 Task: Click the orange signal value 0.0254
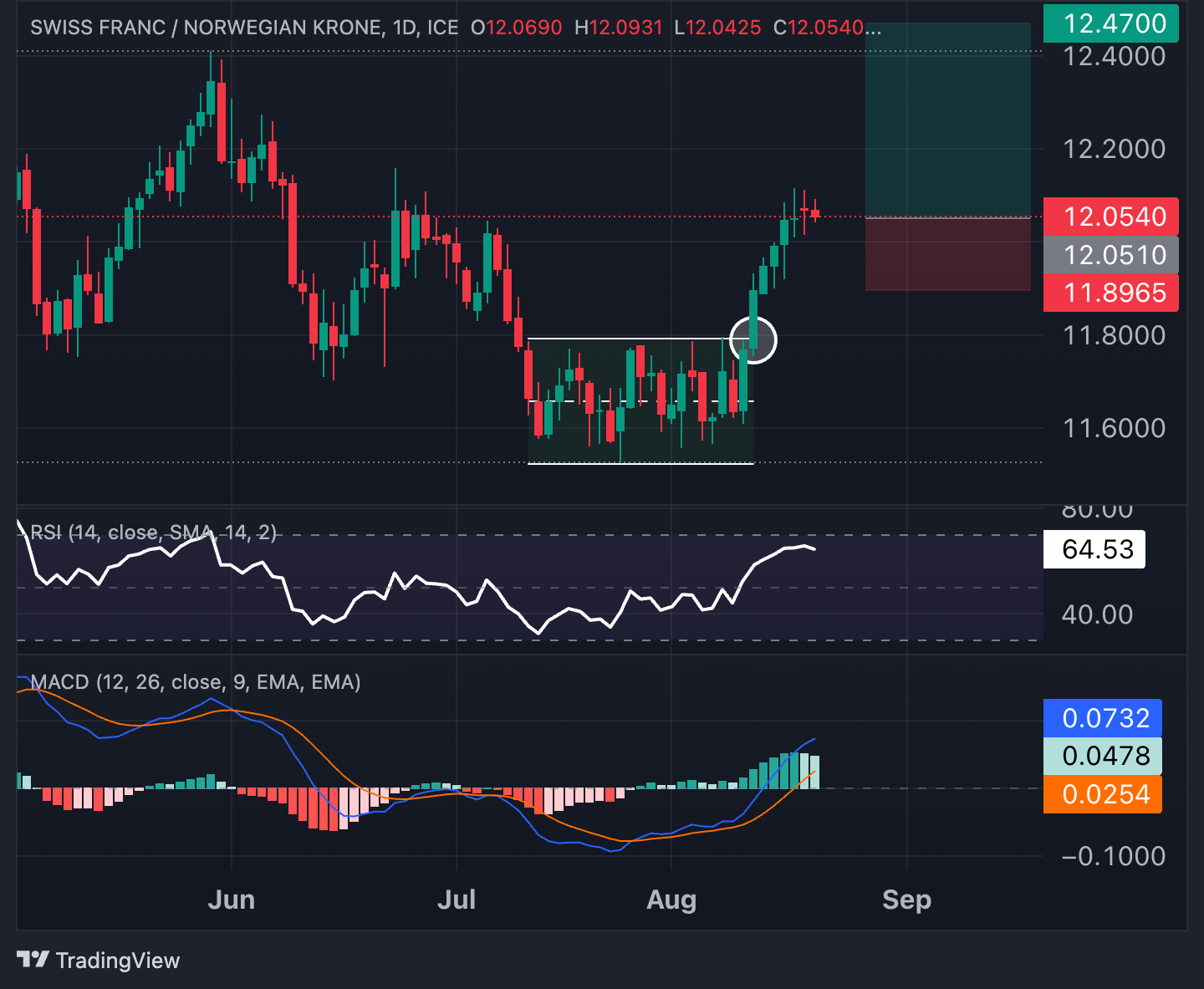[1102, 794]
